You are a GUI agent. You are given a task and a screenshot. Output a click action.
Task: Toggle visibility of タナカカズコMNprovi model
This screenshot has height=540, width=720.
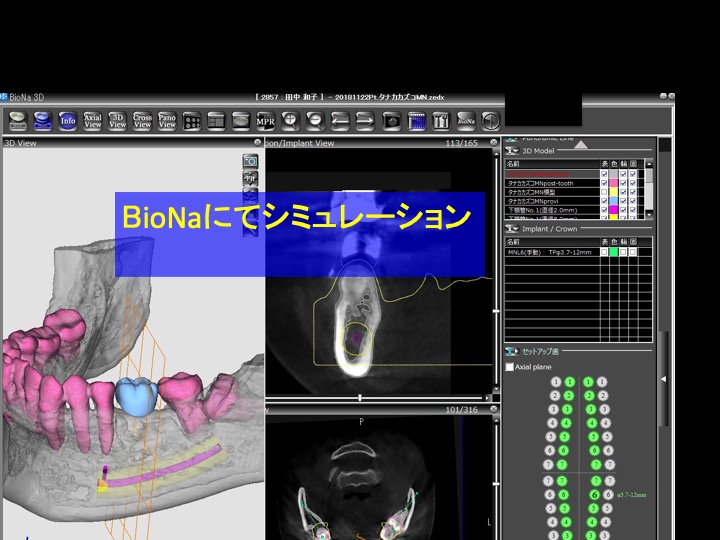click(x=604, y=201)
